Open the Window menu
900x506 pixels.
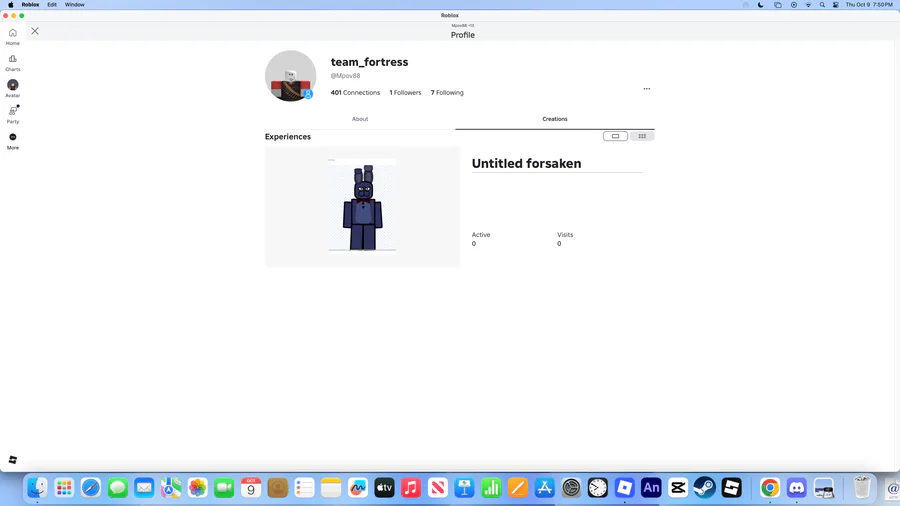click(75, 5)
